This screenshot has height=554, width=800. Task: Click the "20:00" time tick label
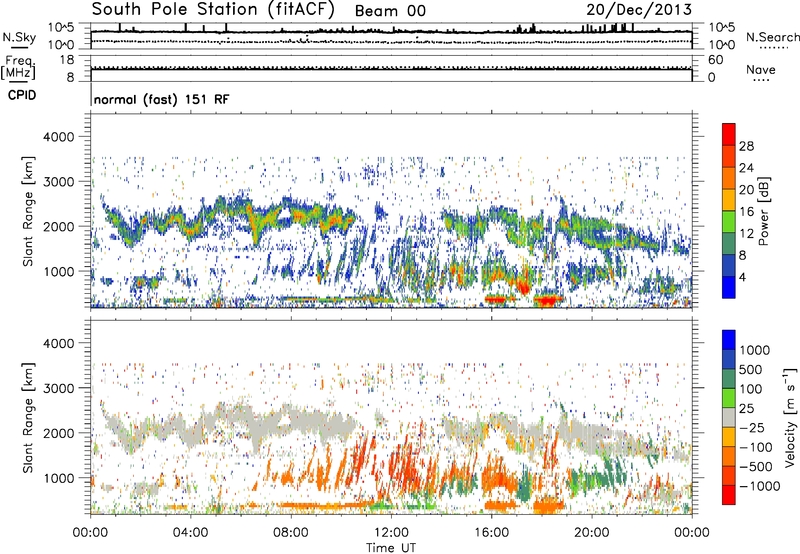click(x=591, y=533)
